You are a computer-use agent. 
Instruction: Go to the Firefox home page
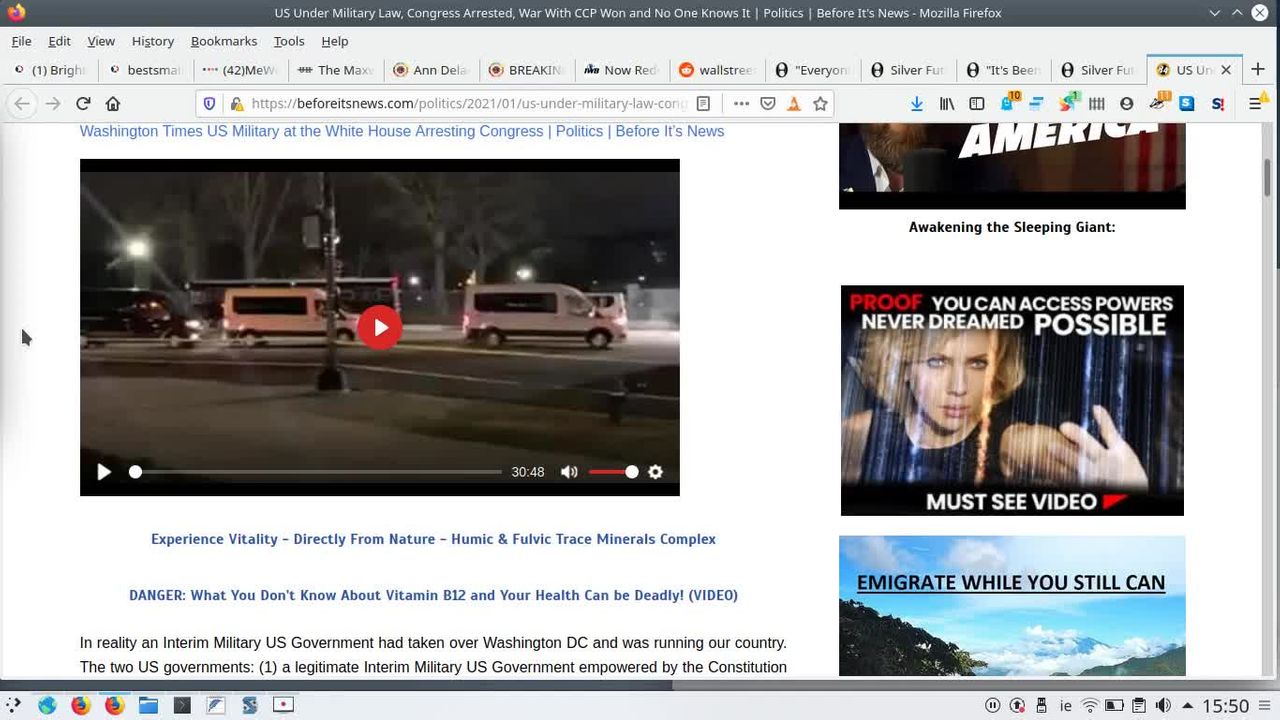113,103
